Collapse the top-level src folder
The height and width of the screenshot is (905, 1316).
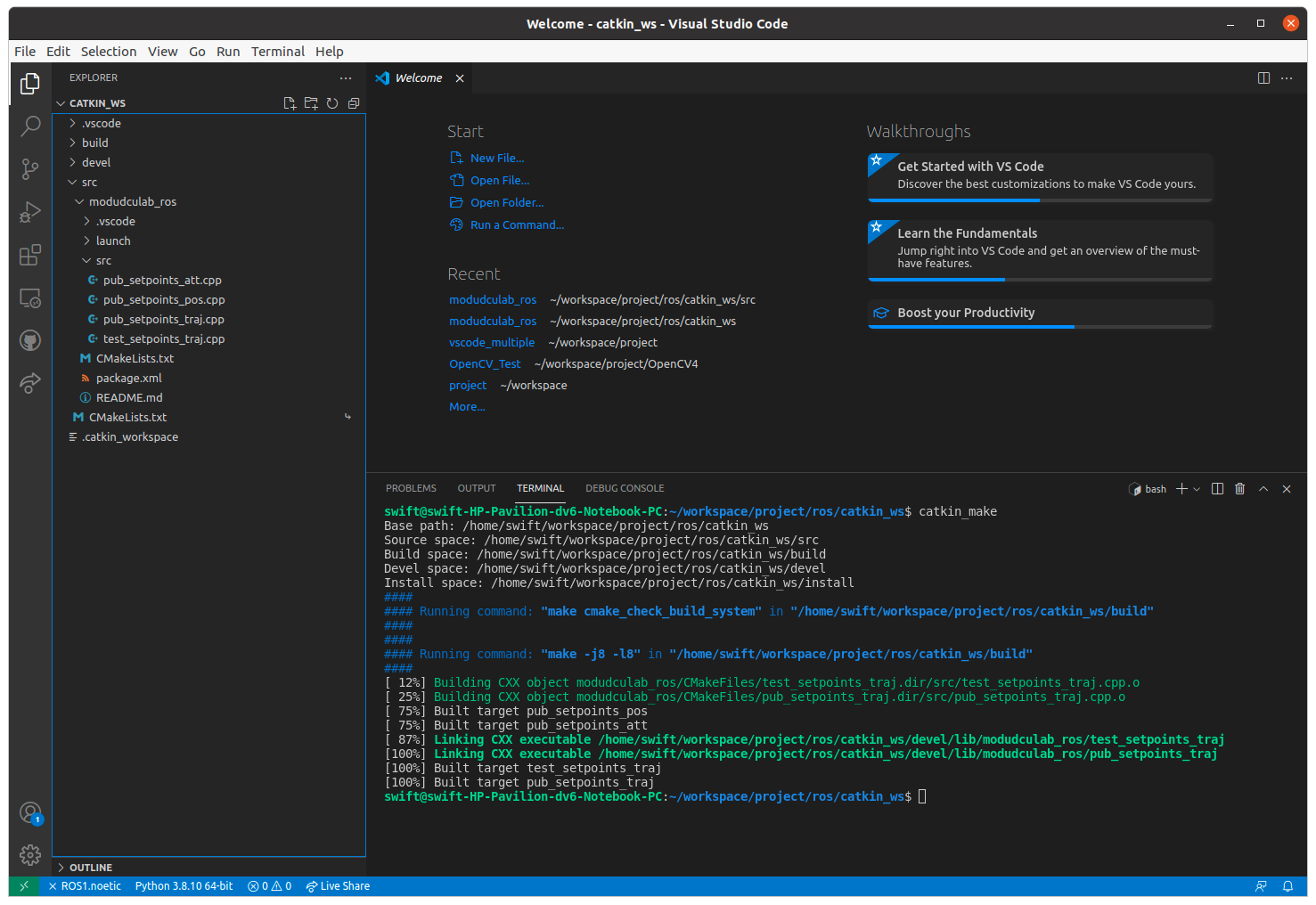point(208,182)
